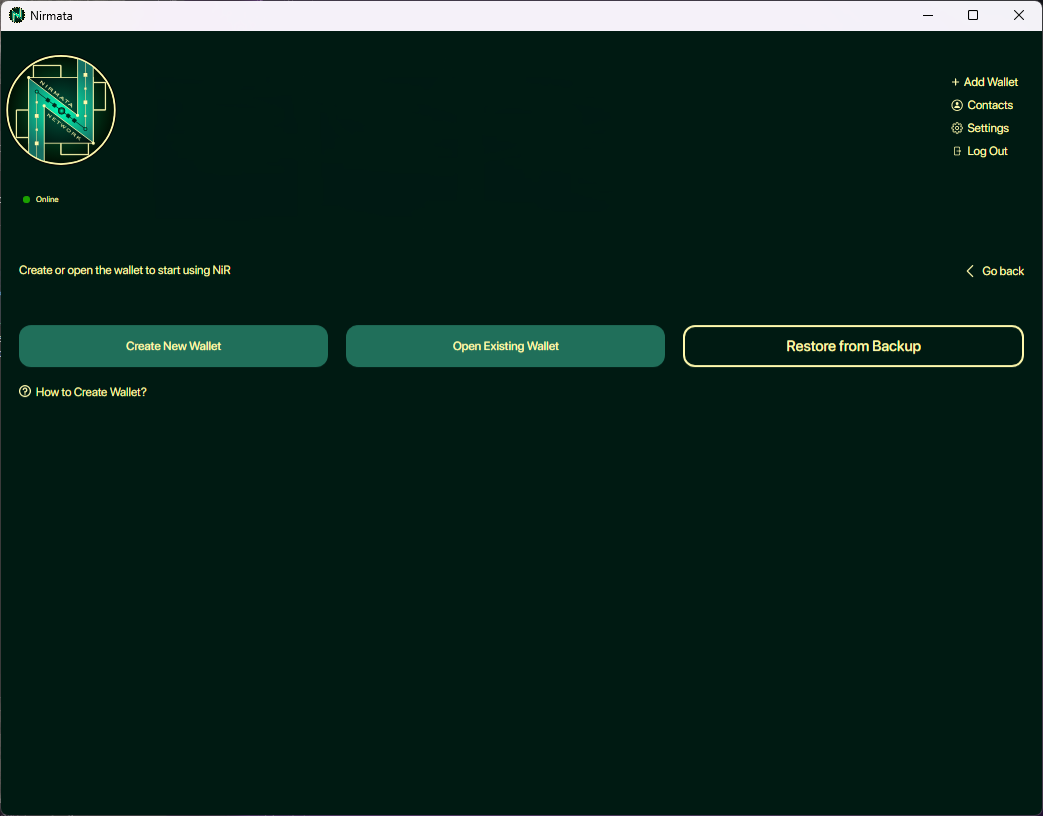The image size is (1043, 816).
Task: Click the plus icon to add a wallet
Action: point(954,81)
